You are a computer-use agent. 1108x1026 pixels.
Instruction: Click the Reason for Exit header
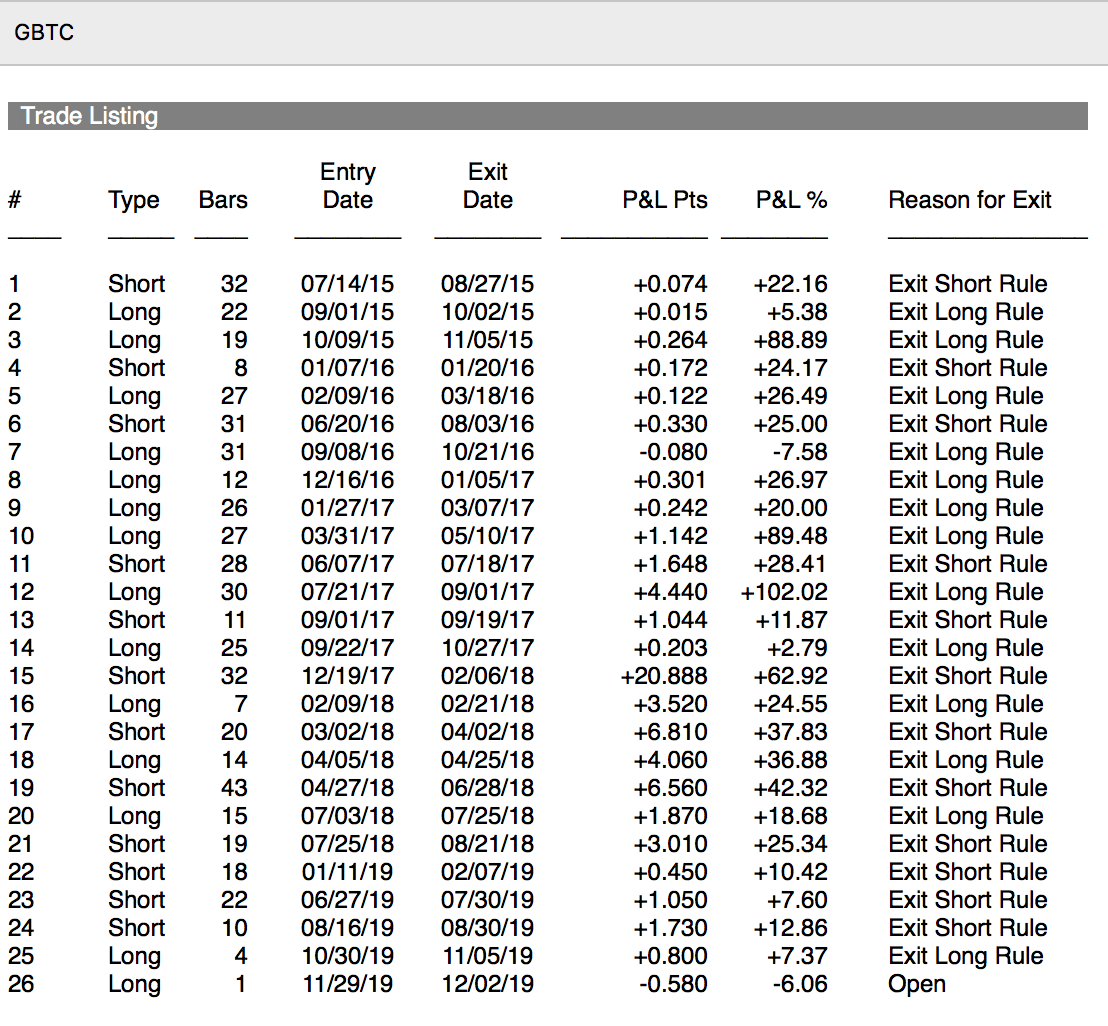[x=969, y=200]
